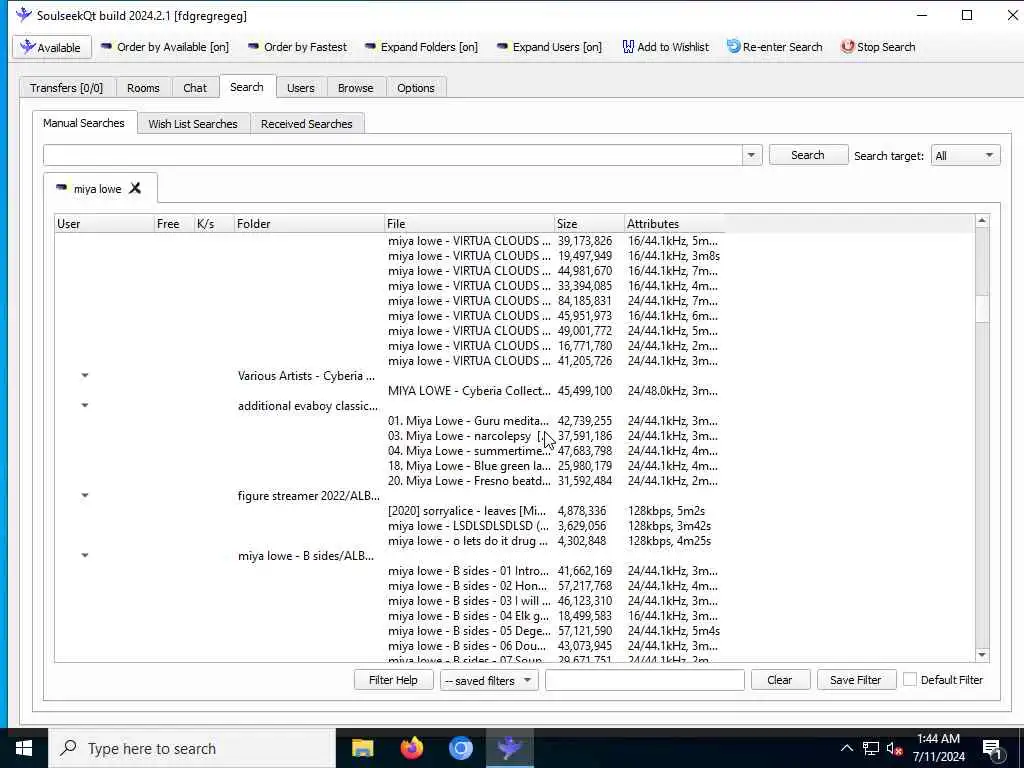
Task: Select miya lowe - LSDLSDLSDLSD file
Action: (x=468, y=526)
